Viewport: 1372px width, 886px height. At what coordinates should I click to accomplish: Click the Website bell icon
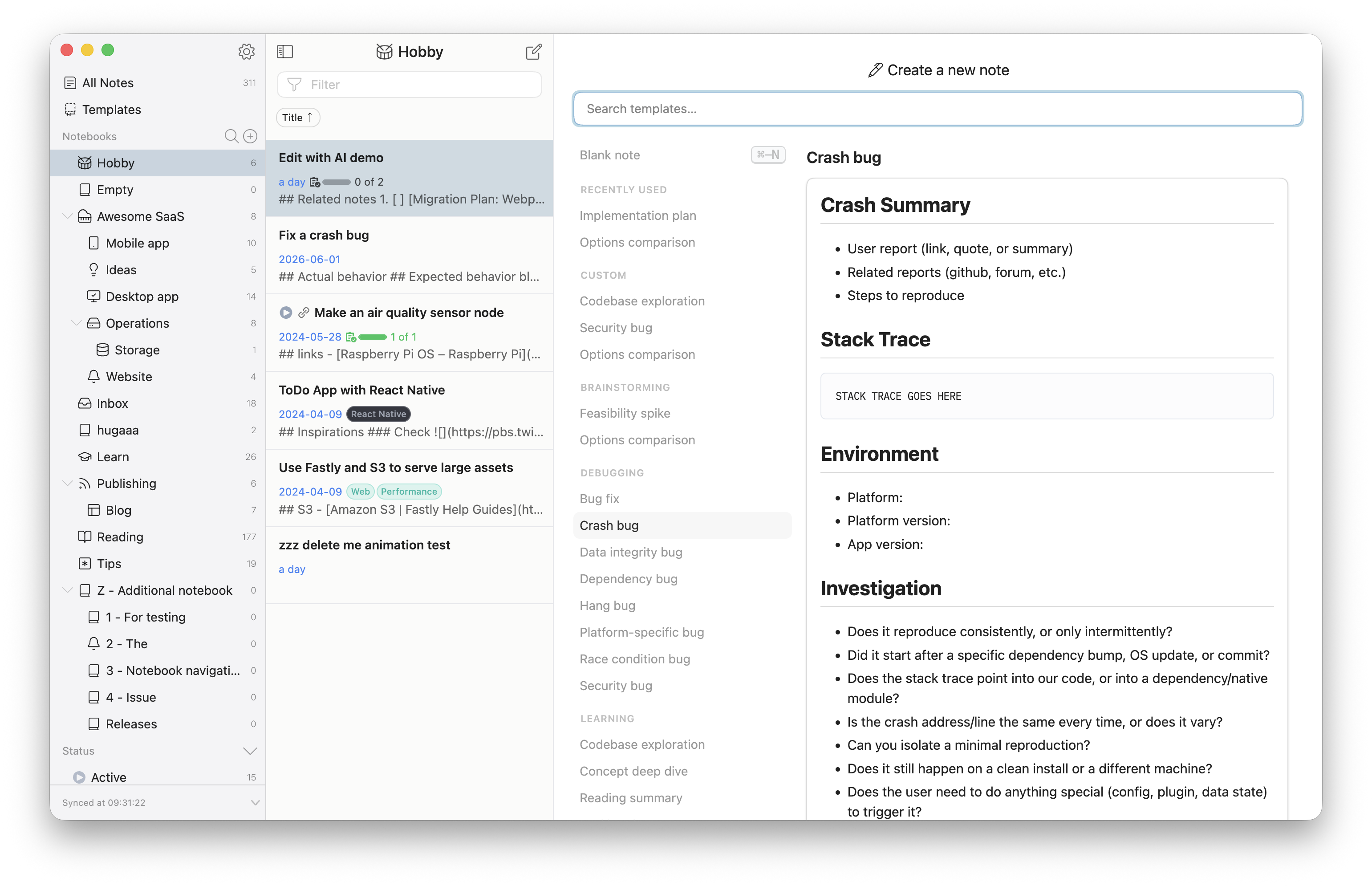[93, 376]
